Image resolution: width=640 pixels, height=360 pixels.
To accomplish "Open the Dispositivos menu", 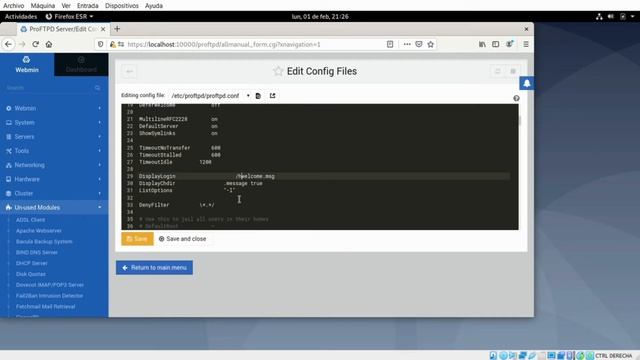I will click(x=122, y=6).
